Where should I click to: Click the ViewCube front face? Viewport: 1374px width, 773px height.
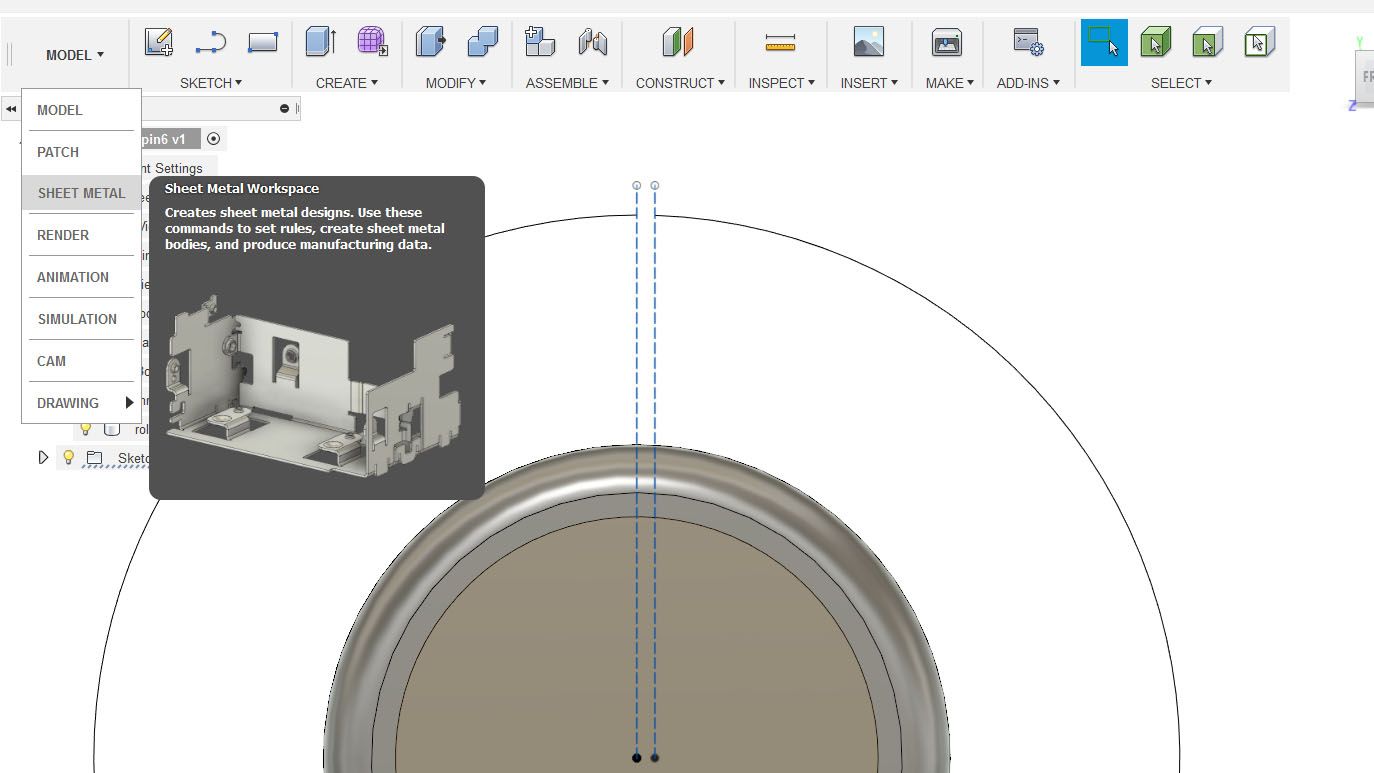click(1365, 76)
